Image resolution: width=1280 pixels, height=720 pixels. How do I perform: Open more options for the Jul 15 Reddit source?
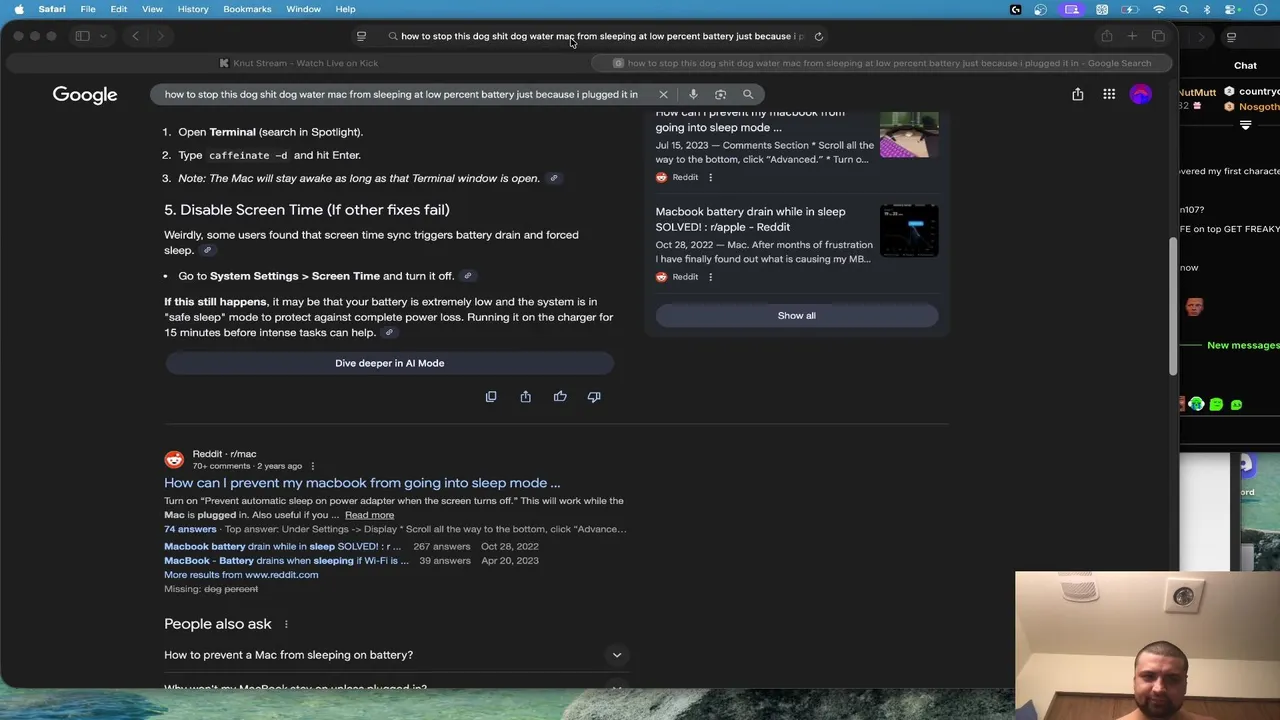[x=710, y=177]
